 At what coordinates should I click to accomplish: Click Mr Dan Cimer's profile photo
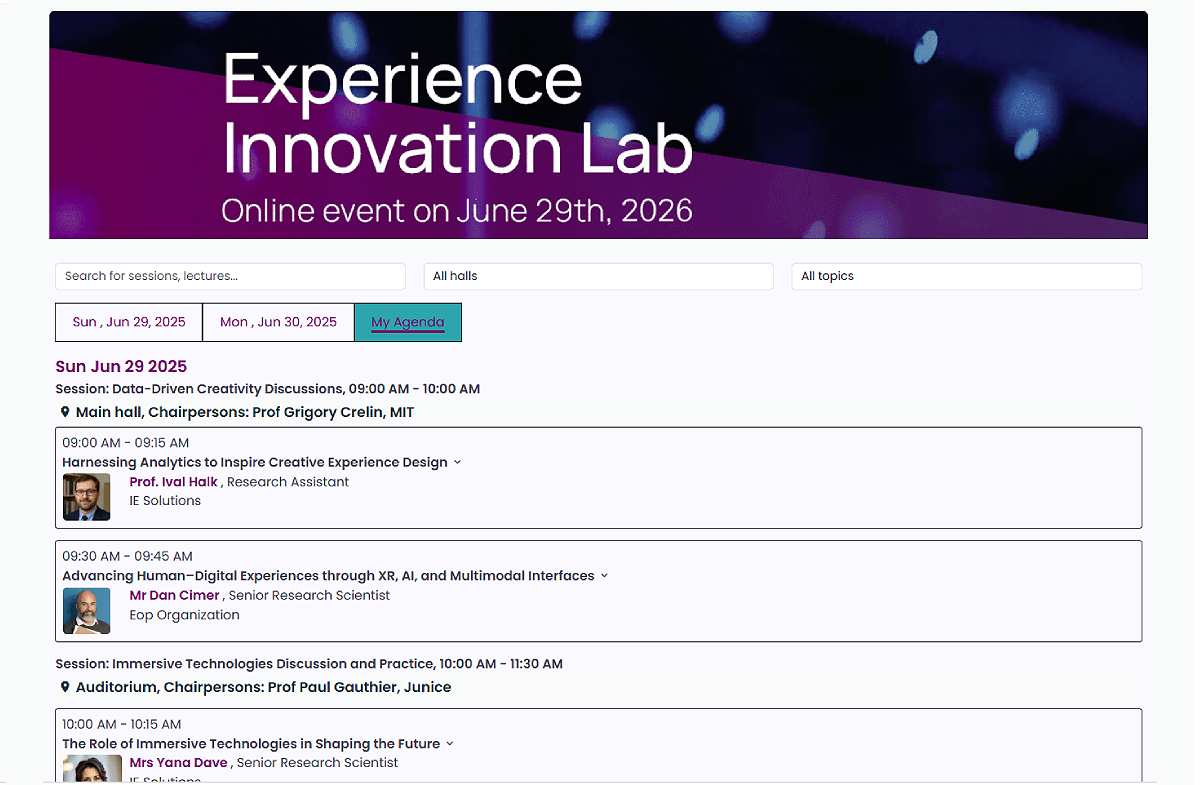click(x=86, y=611)
